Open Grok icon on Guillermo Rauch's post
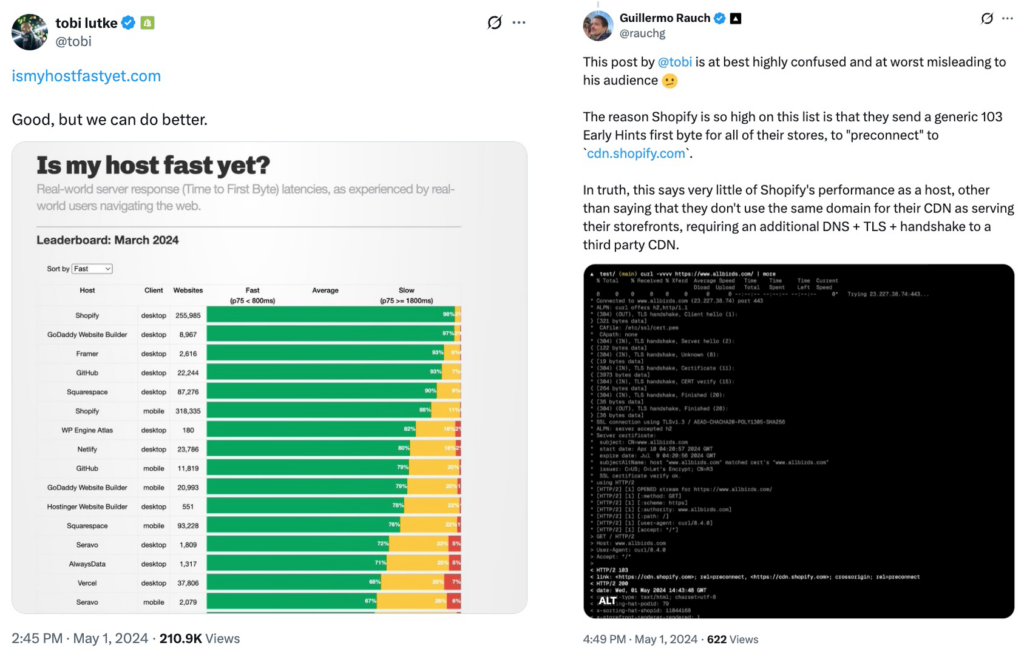 987,18
